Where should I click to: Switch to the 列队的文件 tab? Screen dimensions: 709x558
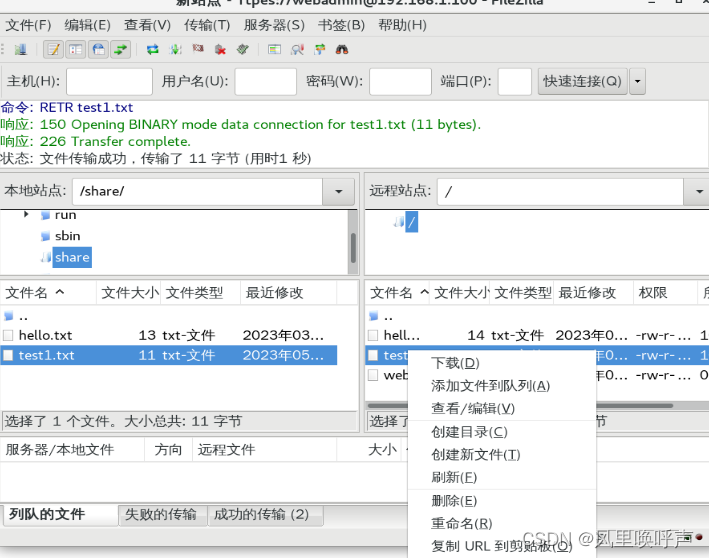point(60,515)
